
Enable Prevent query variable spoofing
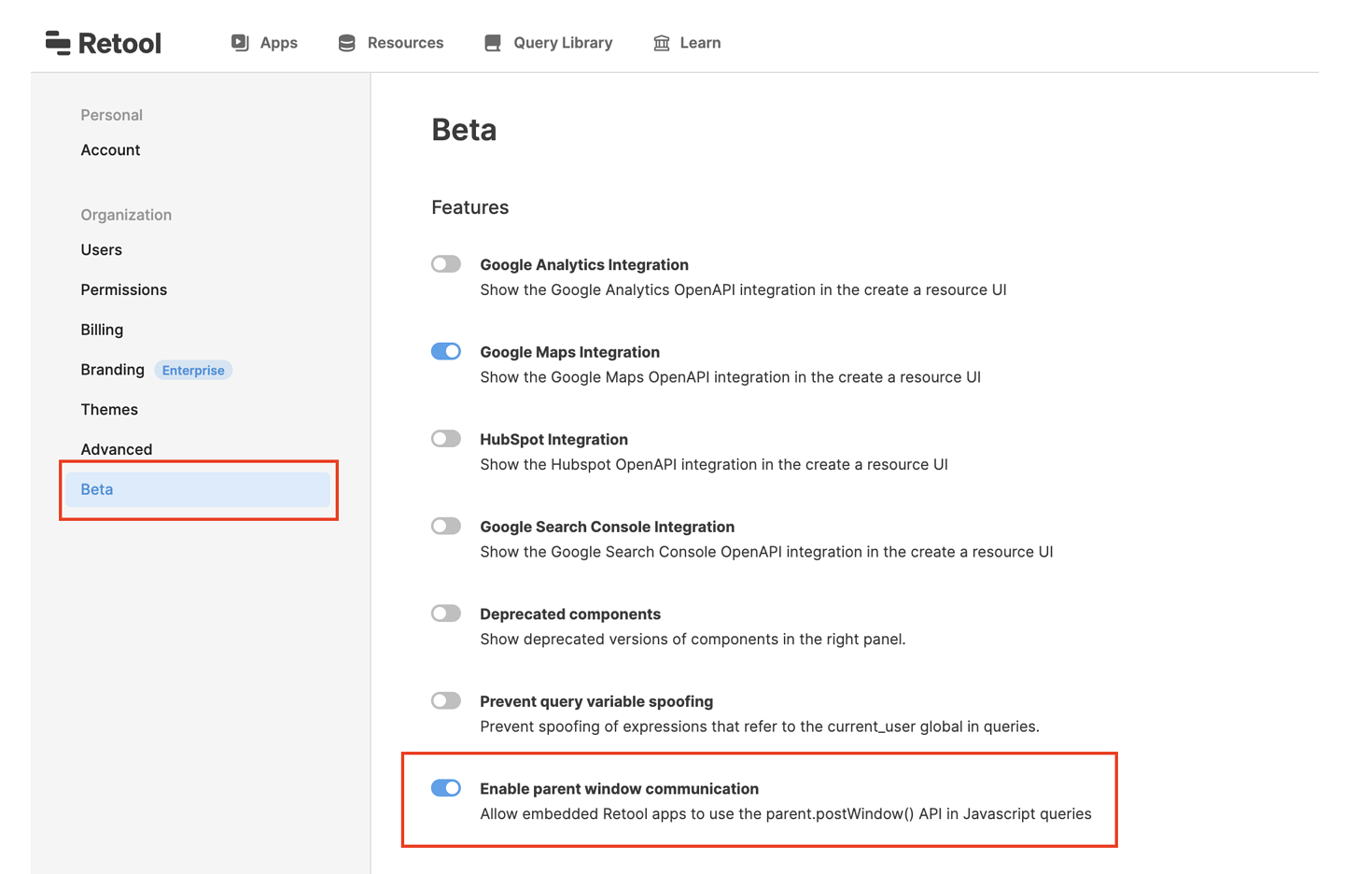coord(446,701)
